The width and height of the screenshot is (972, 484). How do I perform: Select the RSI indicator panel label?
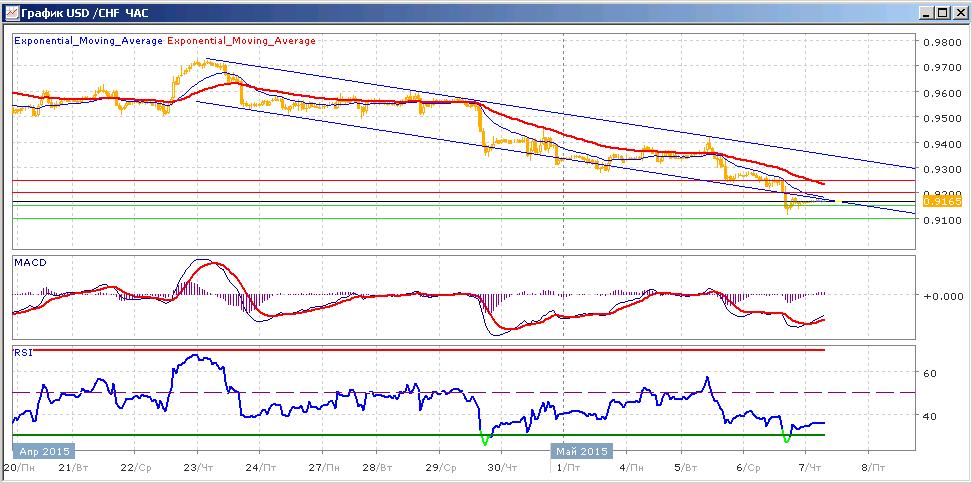point(21,353)
